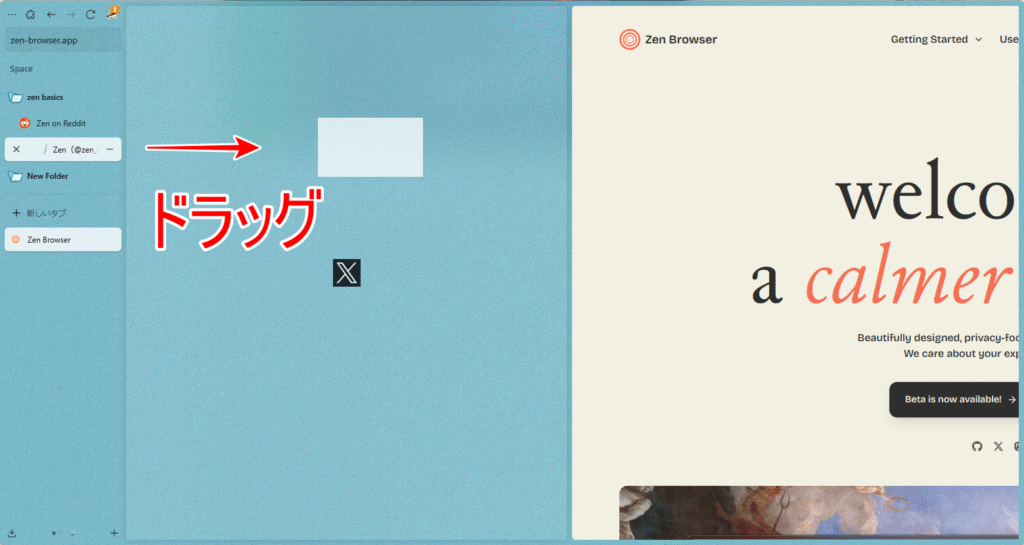Open the GitHub icon link on webpage

pos(977,446)
